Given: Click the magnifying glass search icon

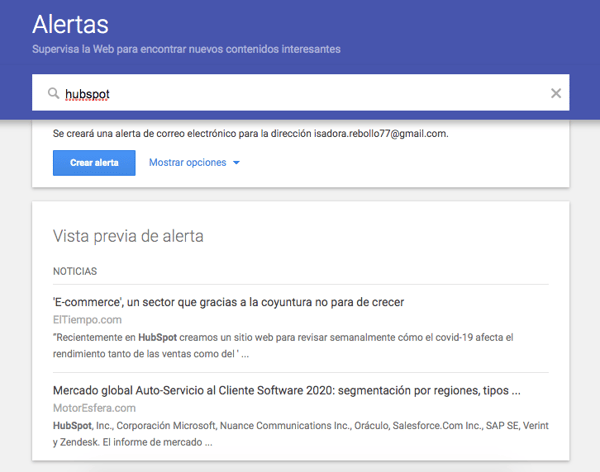Looking at the screenshot, I should tap(53, 94).
